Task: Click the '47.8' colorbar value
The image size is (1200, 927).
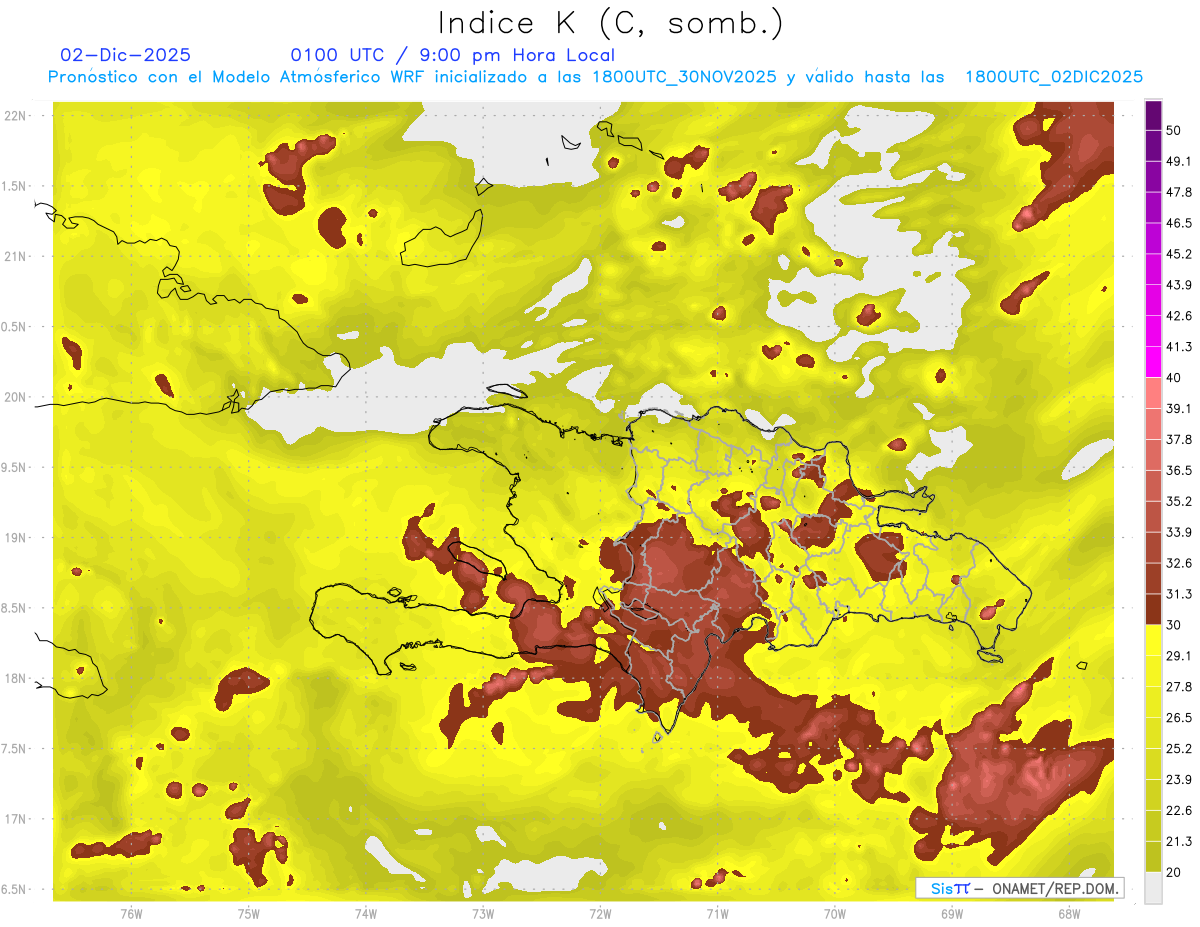Action: 1179,192
